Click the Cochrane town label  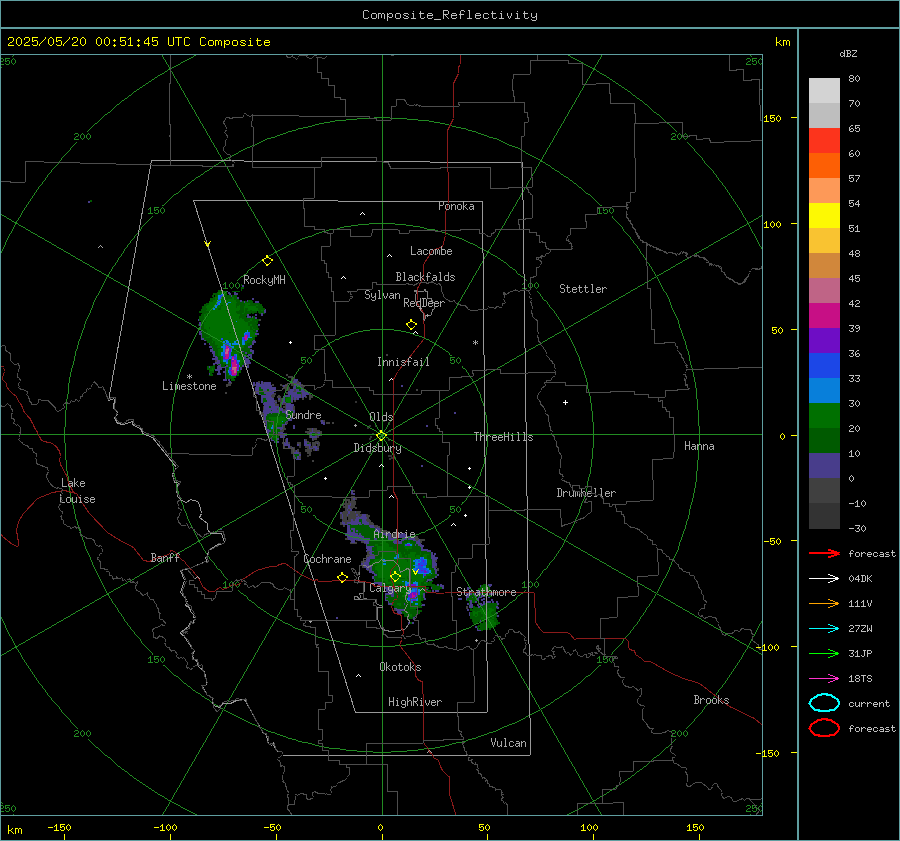(x=327, y=559)
